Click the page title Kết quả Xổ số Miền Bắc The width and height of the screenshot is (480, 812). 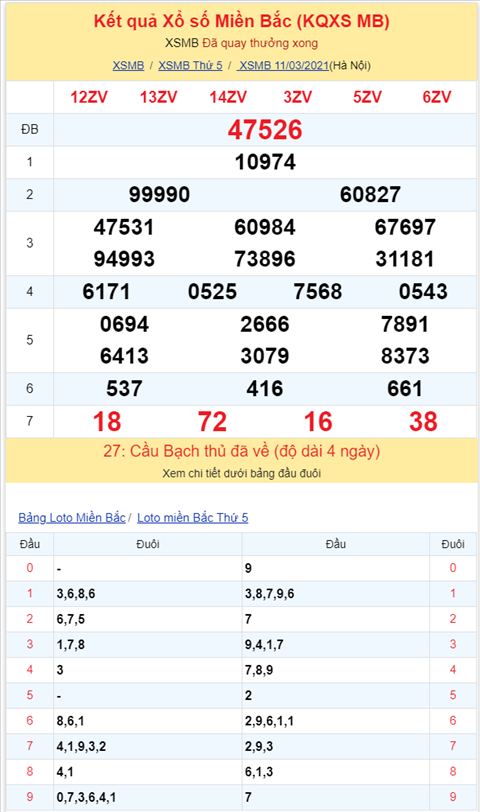point(241,21)
